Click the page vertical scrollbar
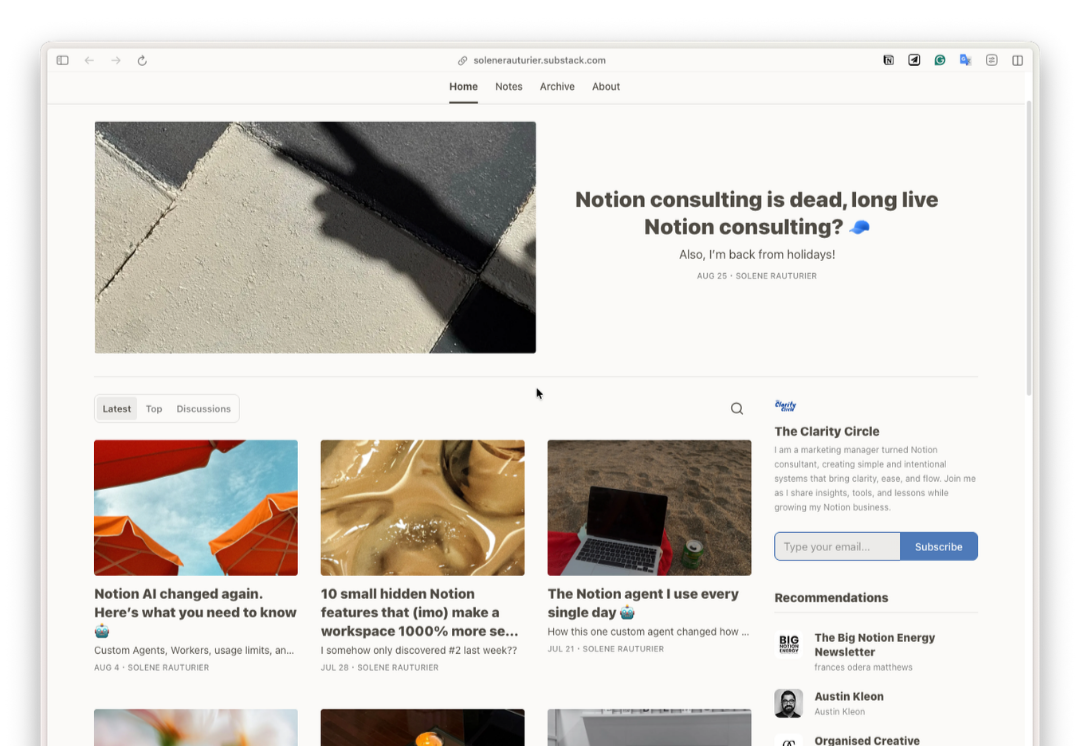Viewport: 1080px width, 746px height. 1029,248
